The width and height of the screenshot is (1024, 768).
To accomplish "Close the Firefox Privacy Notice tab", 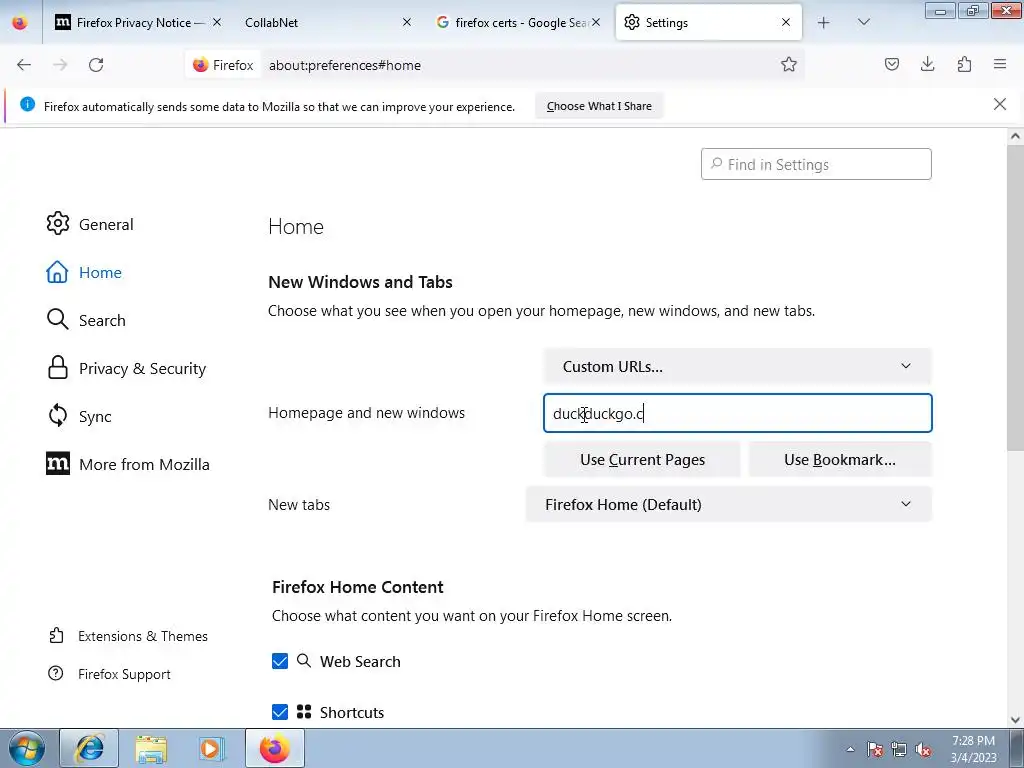I will click(217, 22).
